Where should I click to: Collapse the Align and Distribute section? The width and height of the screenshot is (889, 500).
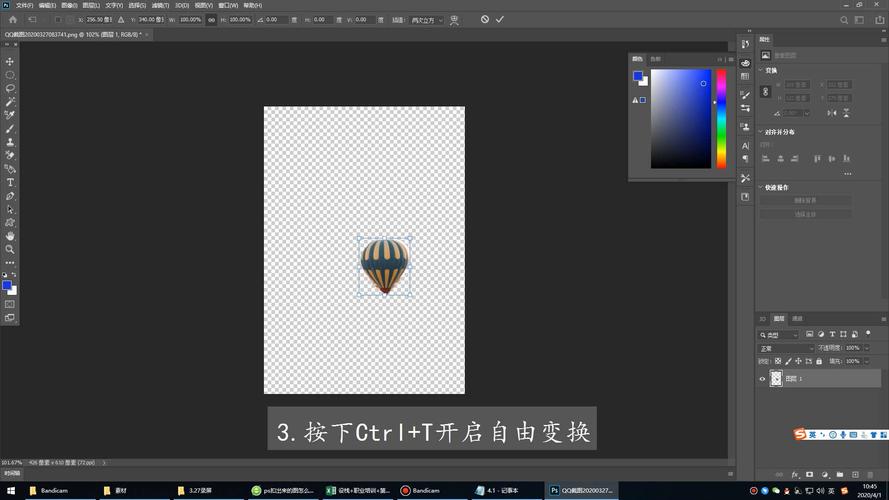click(760, 132)
